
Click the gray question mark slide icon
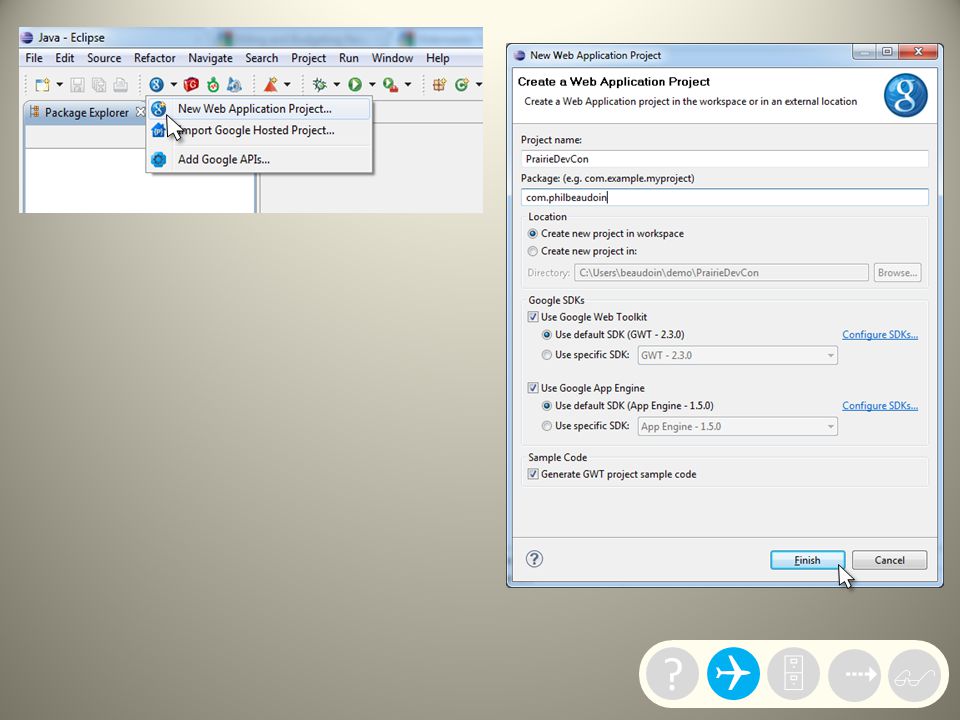point(672,673)
